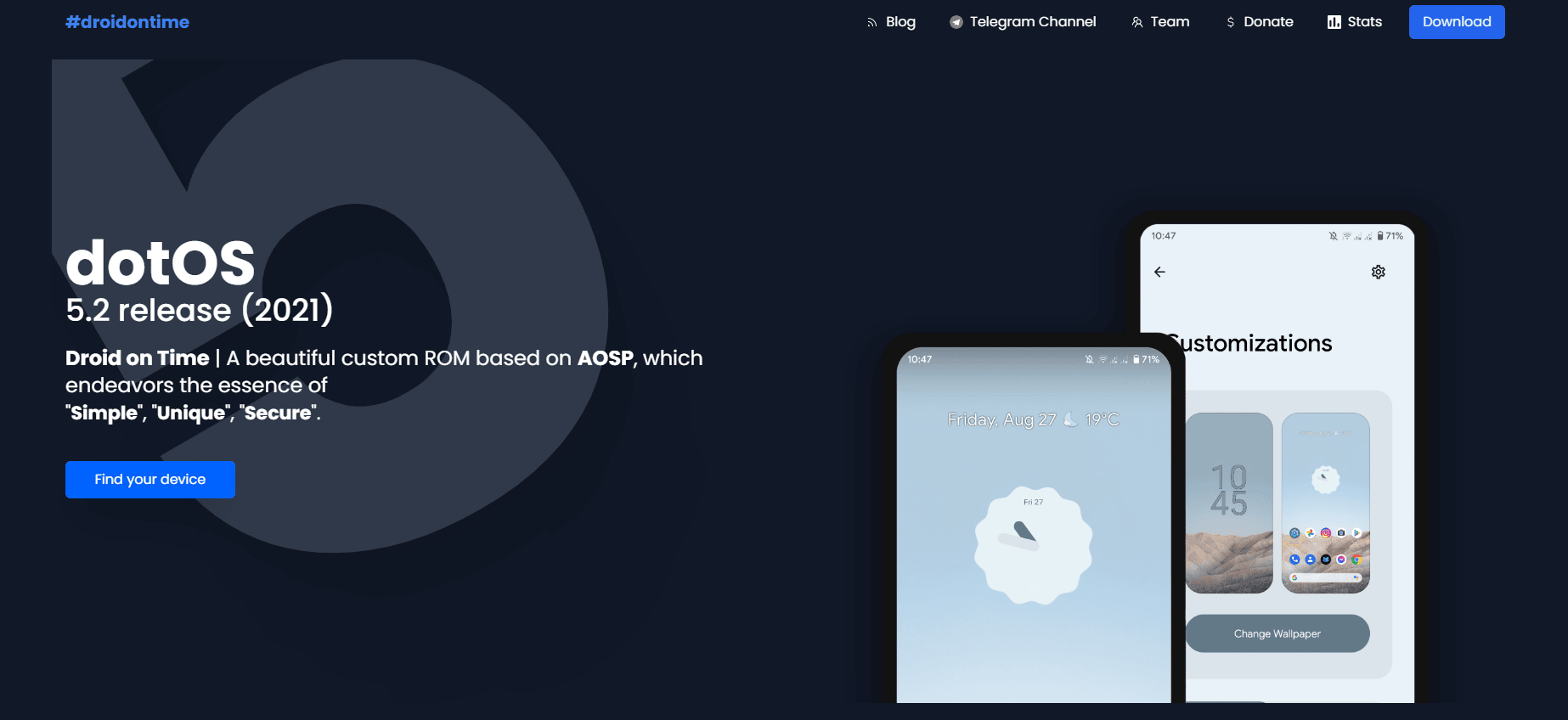1568x720 pixels.
Task: Open the Telegram Channel link
Action: [x=1023, y=22]
